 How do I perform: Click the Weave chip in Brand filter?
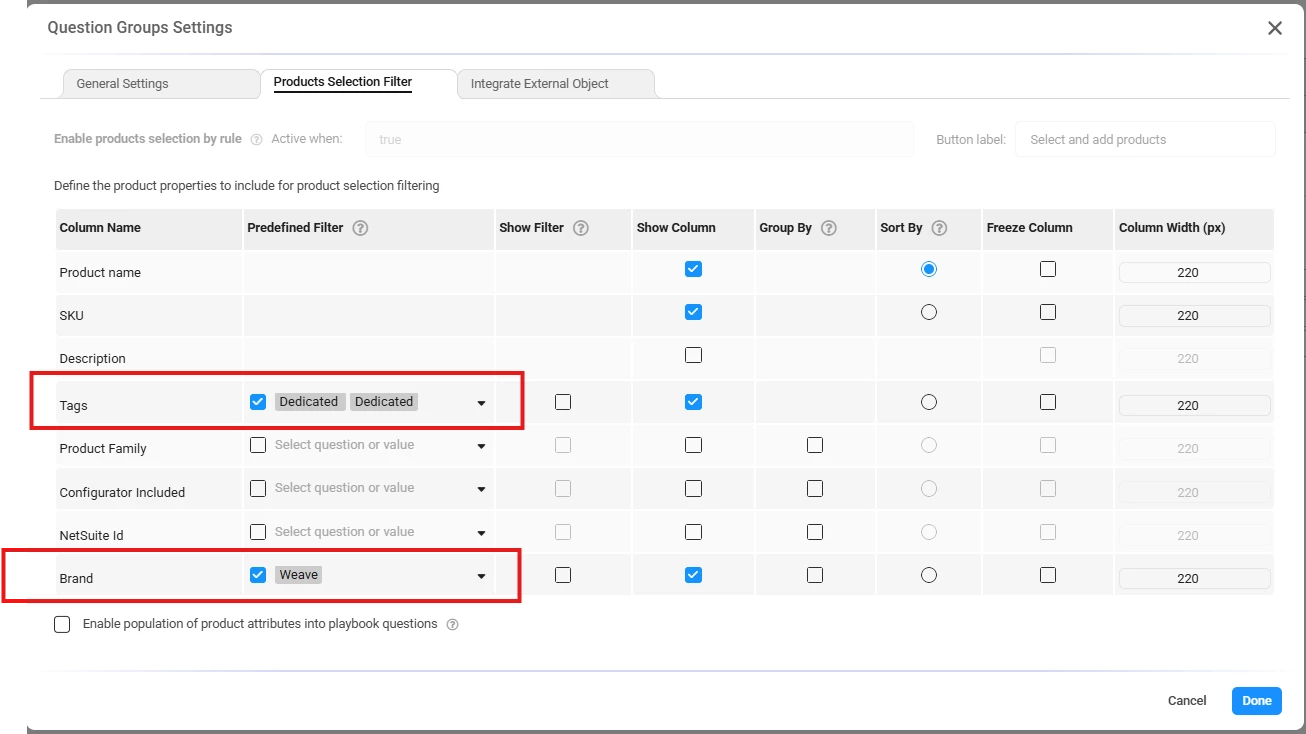(x=299, y=575)
